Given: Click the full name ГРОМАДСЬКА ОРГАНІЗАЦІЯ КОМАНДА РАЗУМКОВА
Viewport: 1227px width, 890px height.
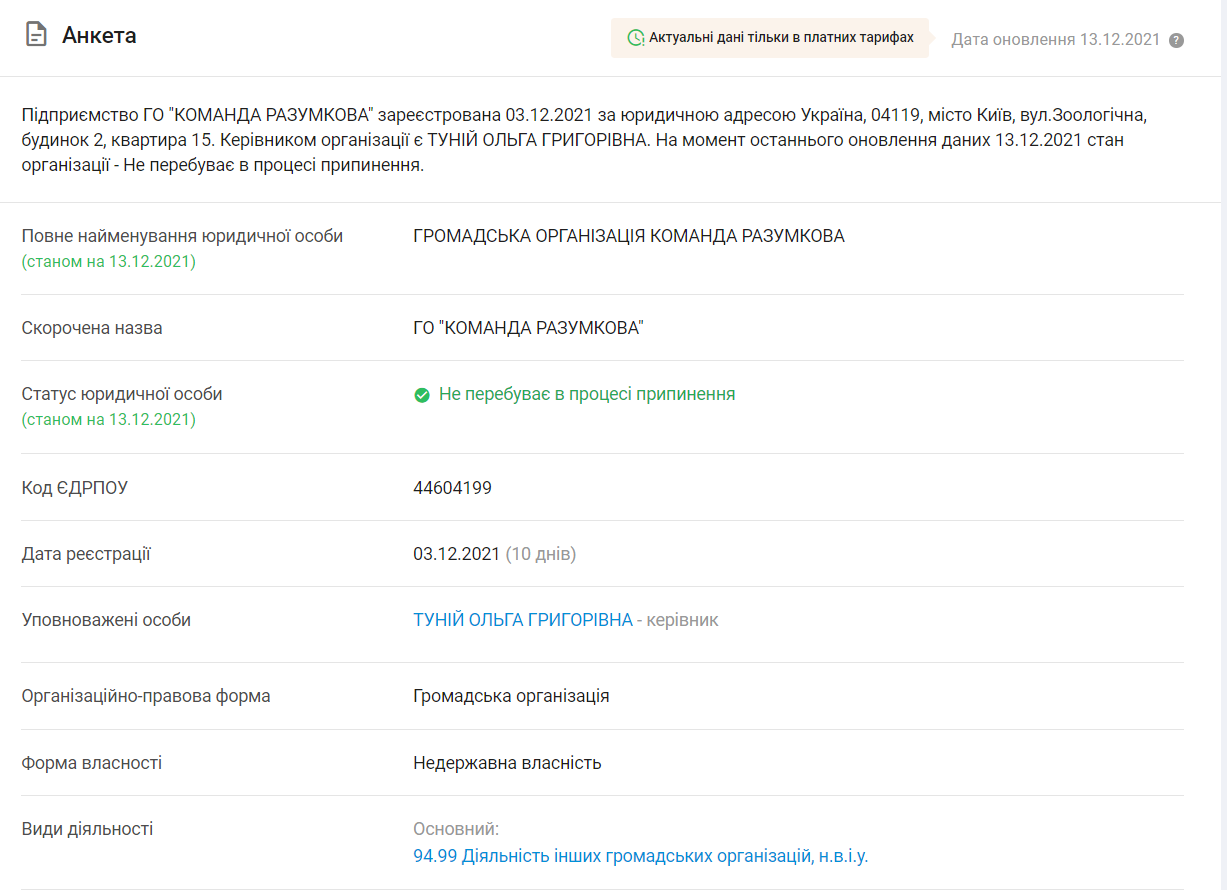Looking at the screenshot, I should [x=628, y=236].
